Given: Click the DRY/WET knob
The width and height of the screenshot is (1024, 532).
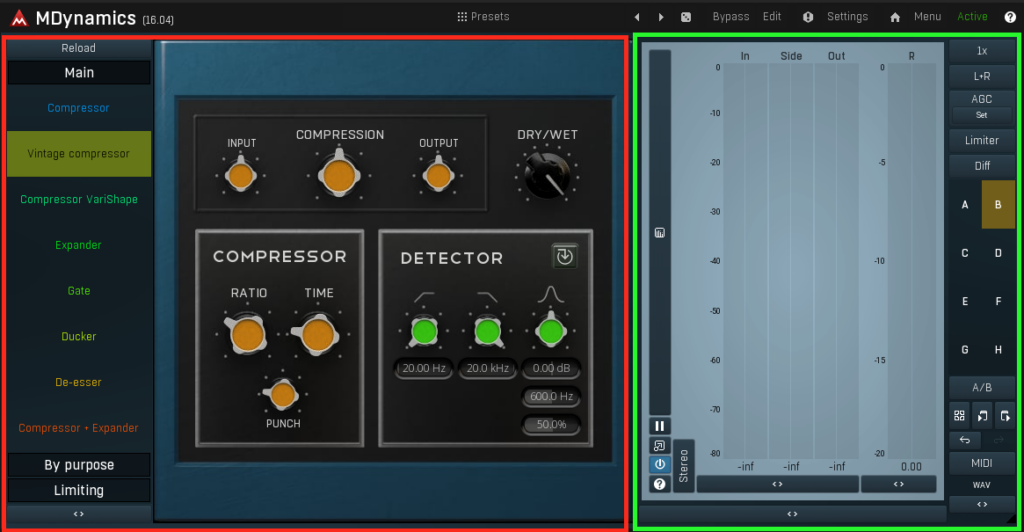Looking at the screenshot, I should [547, 175].
